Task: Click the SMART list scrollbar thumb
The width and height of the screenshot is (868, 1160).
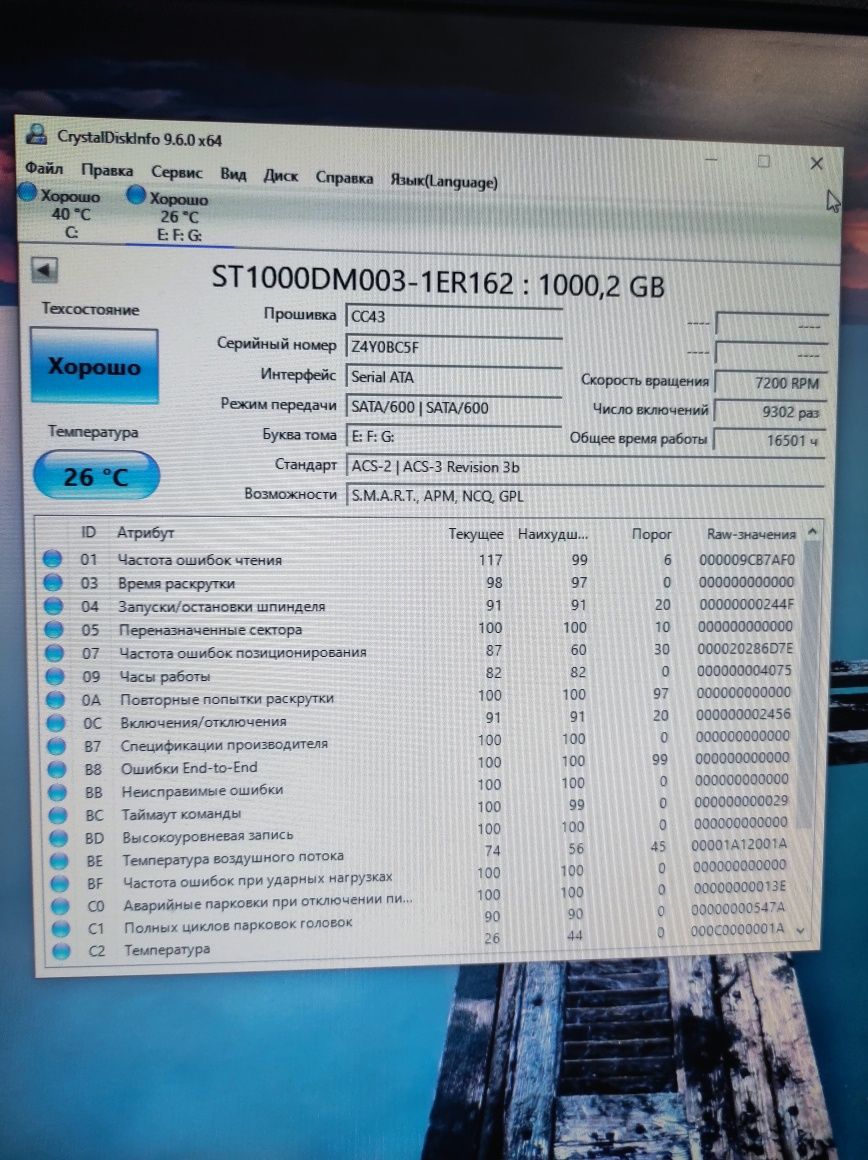Action: pos(809,684)
